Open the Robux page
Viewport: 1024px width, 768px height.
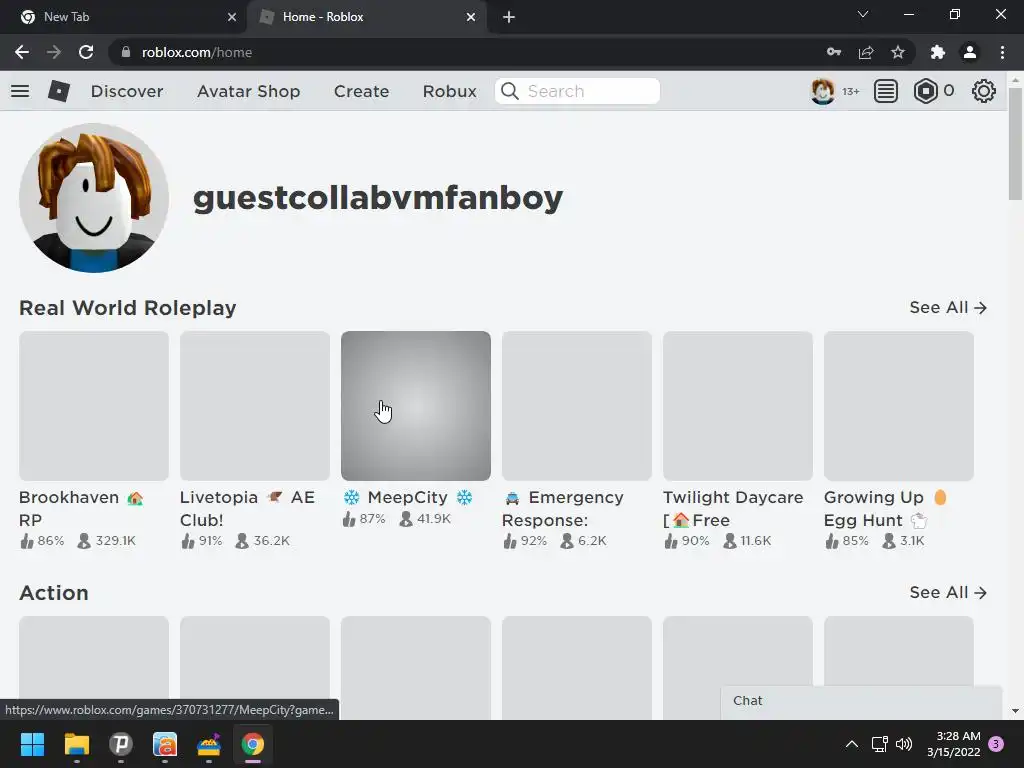[x=449, y=91]
